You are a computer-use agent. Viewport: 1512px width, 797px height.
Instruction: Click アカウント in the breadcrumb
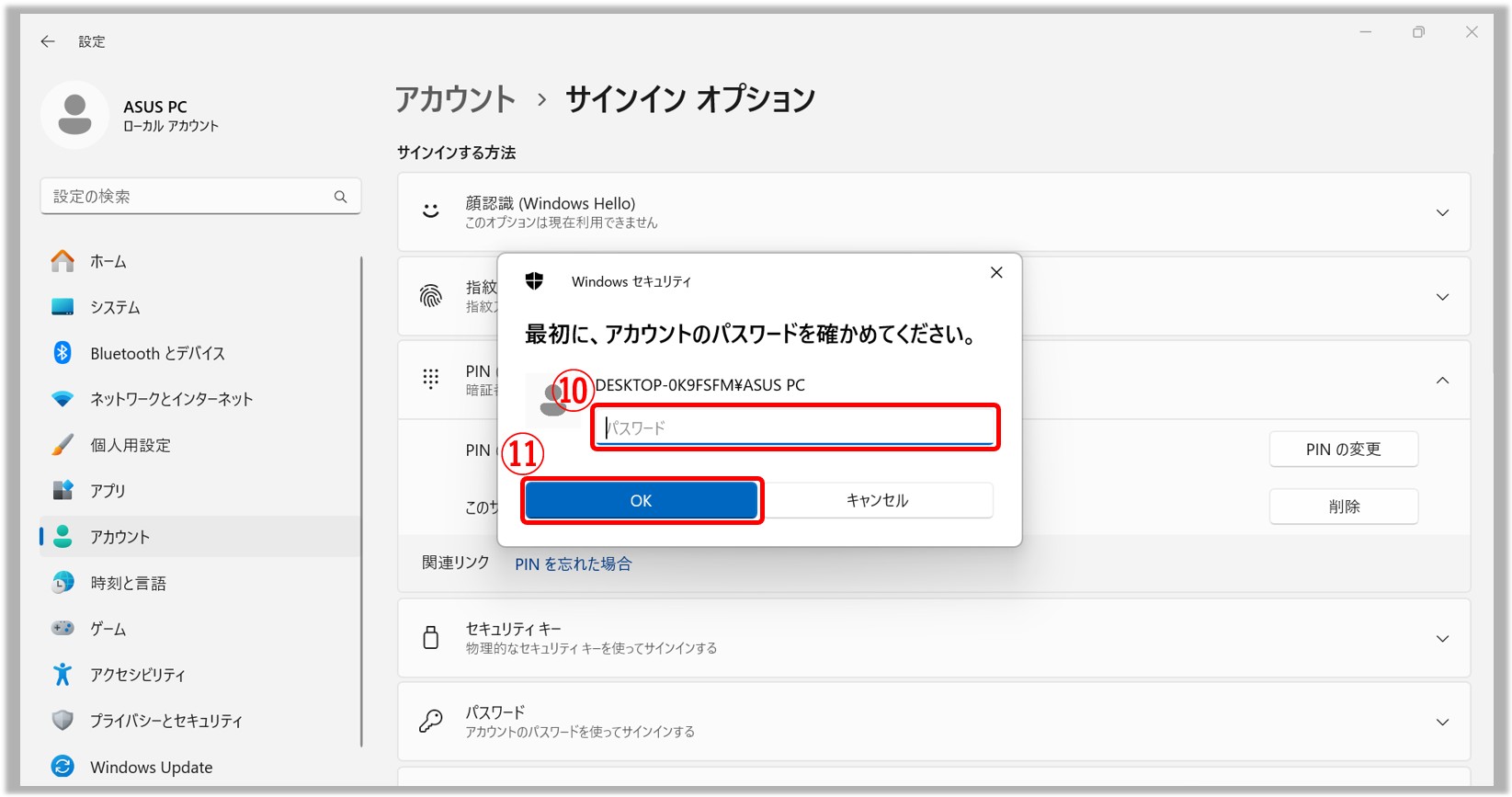pos(456,99)
